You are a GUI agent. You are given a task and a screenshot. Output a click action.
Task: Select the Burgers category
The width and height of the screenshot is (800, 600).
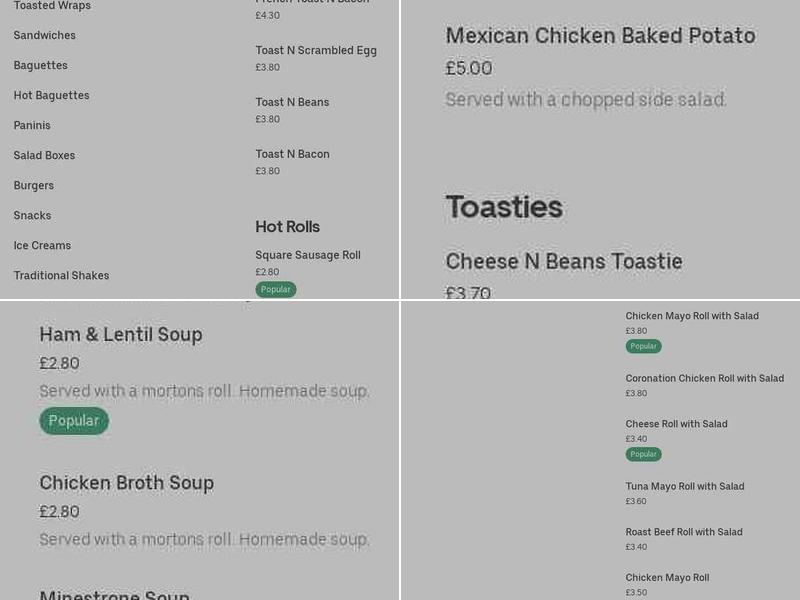[33, 185]
